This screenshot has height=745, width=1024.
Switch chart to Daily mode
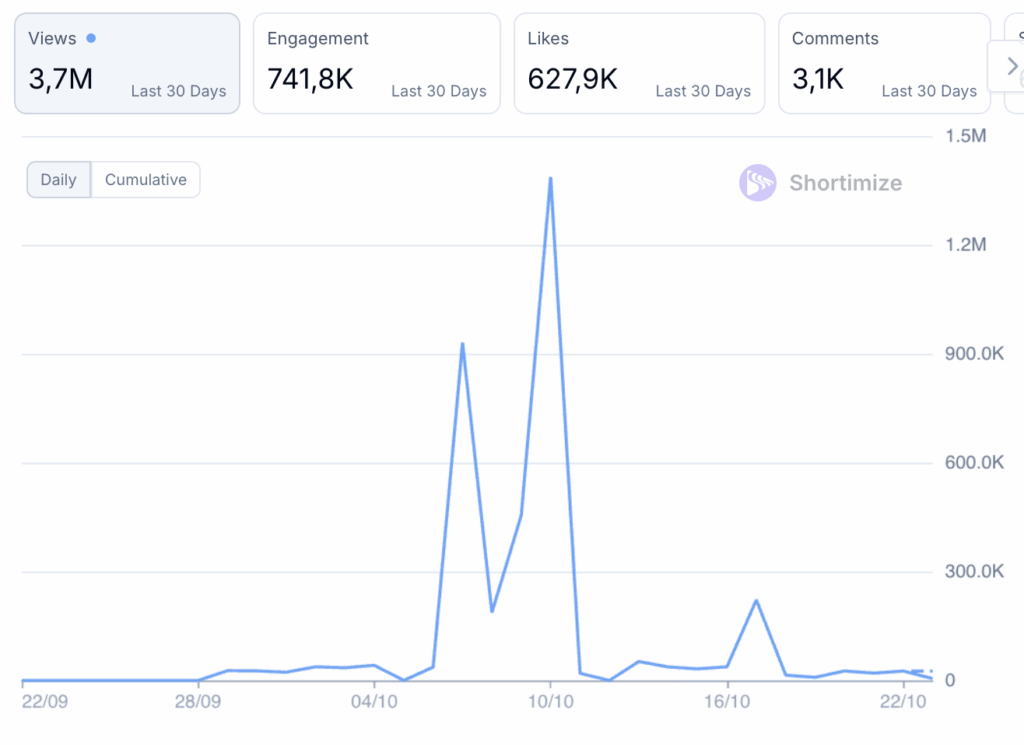[58, 180]
